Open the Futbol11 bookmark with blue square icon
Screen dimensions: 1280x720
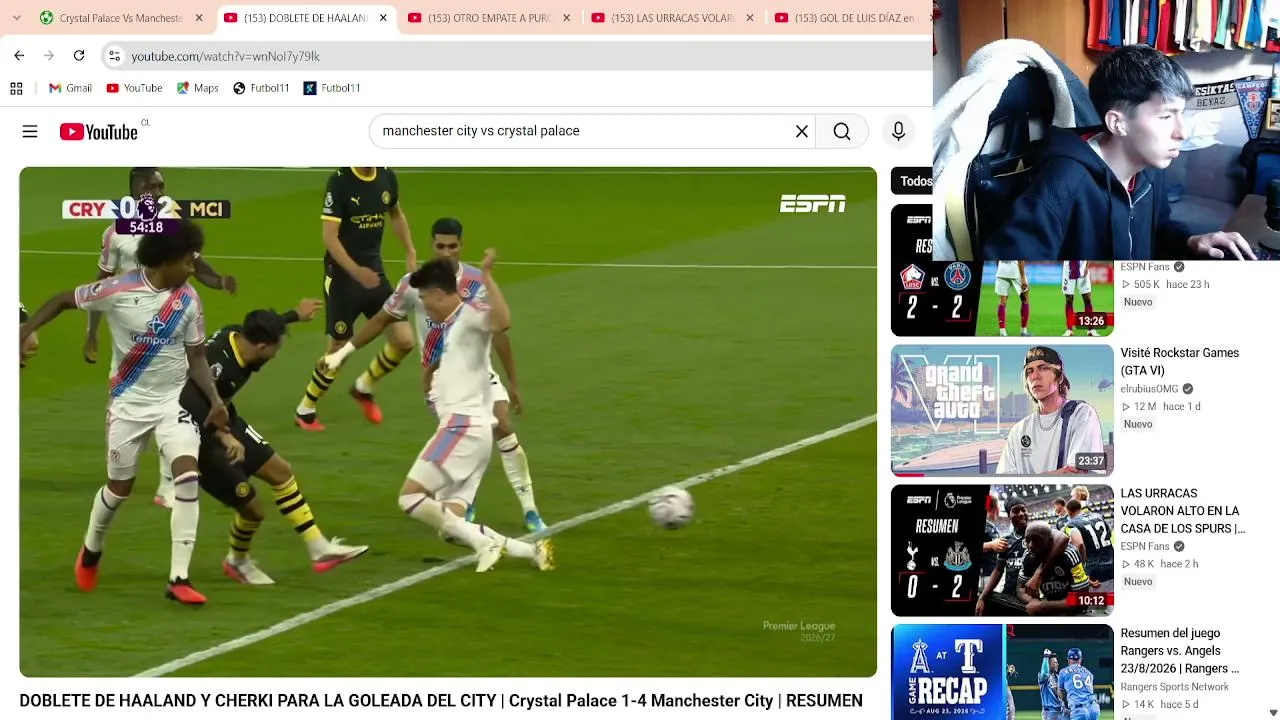[x=332, y=88]
